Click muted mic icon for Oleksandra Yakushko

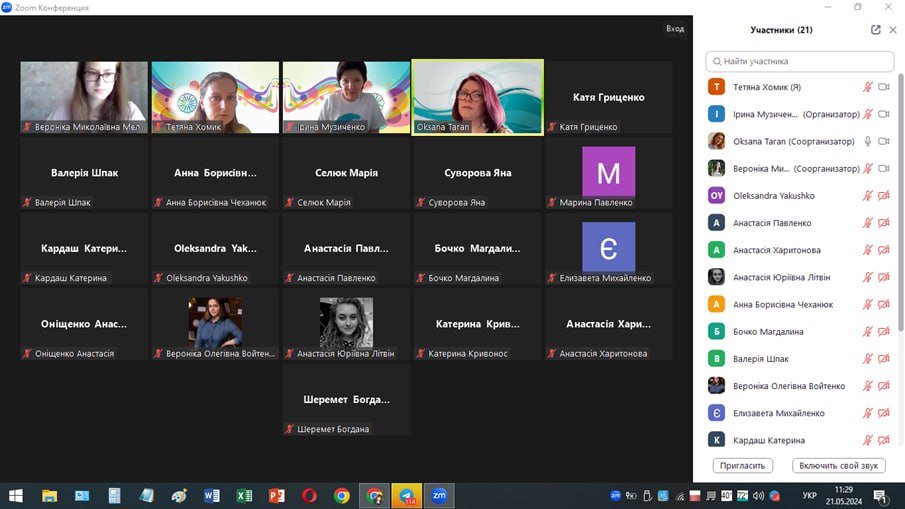tap(868, 196)
